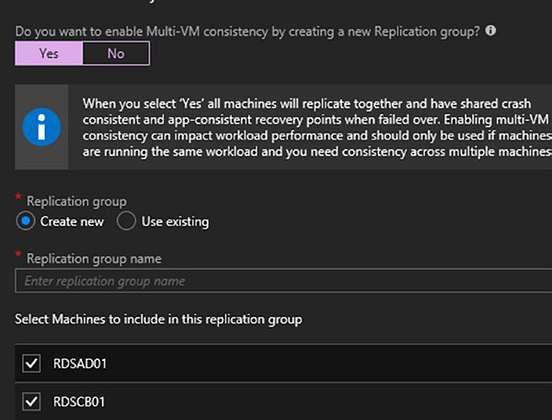Click the 'Use existing' label text
Image resolution: width=552 pixels, height=420 pixels.
(x=175, y=222)
